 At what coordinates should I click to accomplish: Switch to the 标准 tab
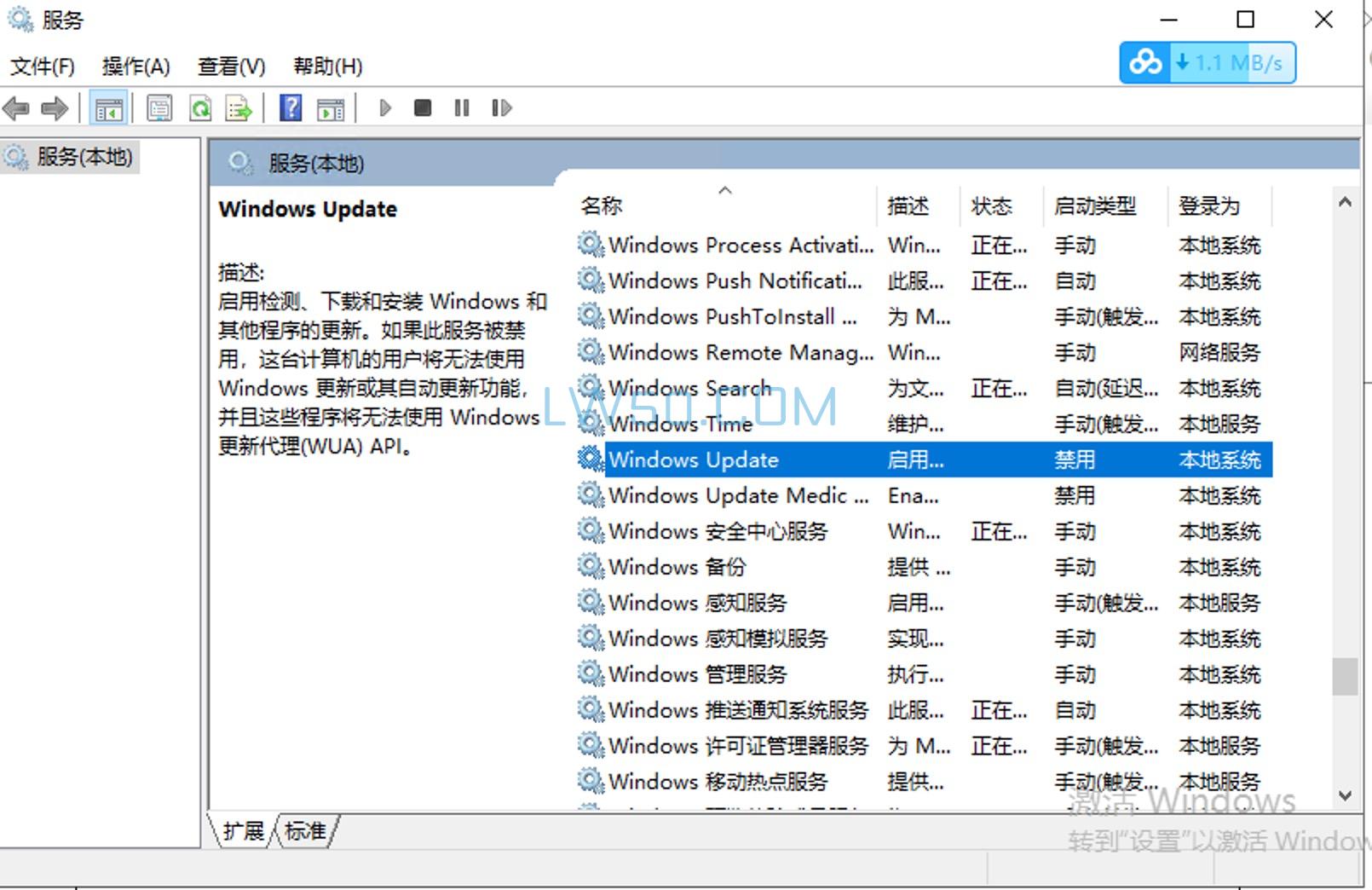click(305, 830)
